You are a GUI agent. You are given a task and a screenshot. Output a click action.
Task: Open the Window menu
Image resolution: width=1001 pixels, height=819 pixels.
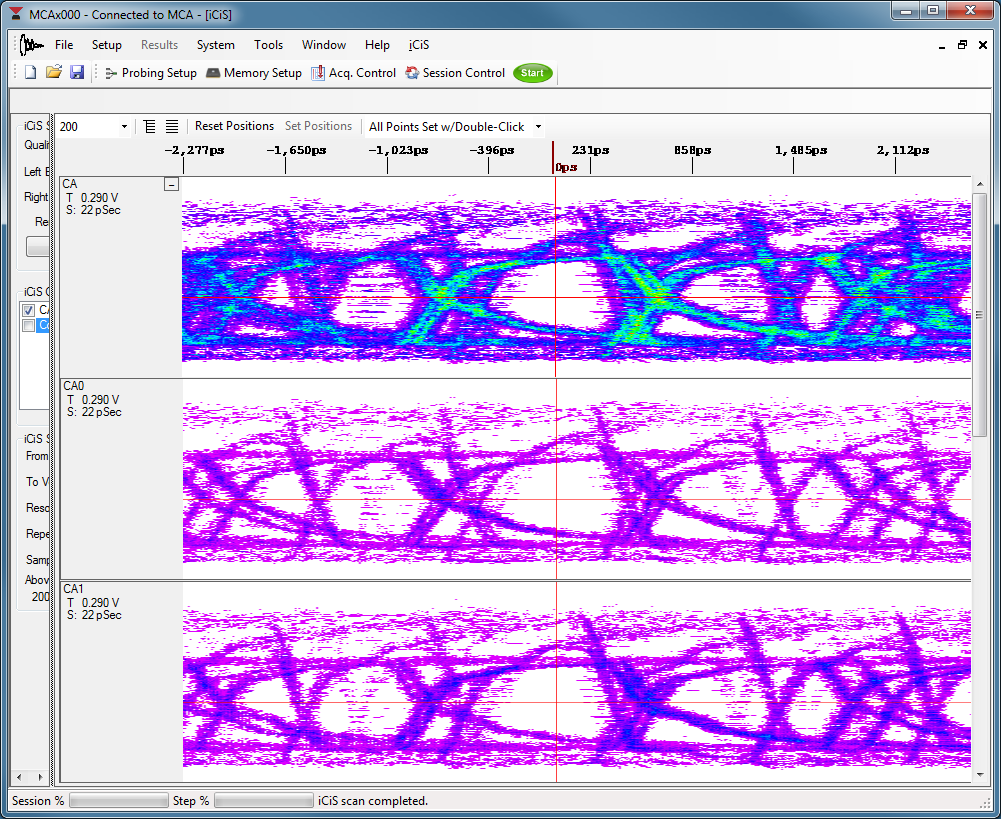(x=324, y=45)
